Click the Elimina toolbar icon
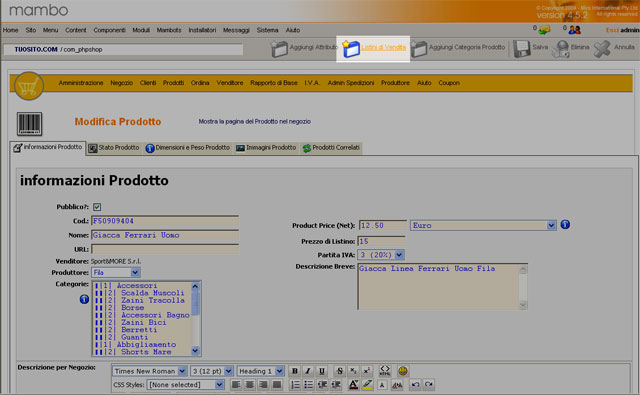The width and height of the screenshot is (640, 395). pyautogui.click(x=560, y=49)
